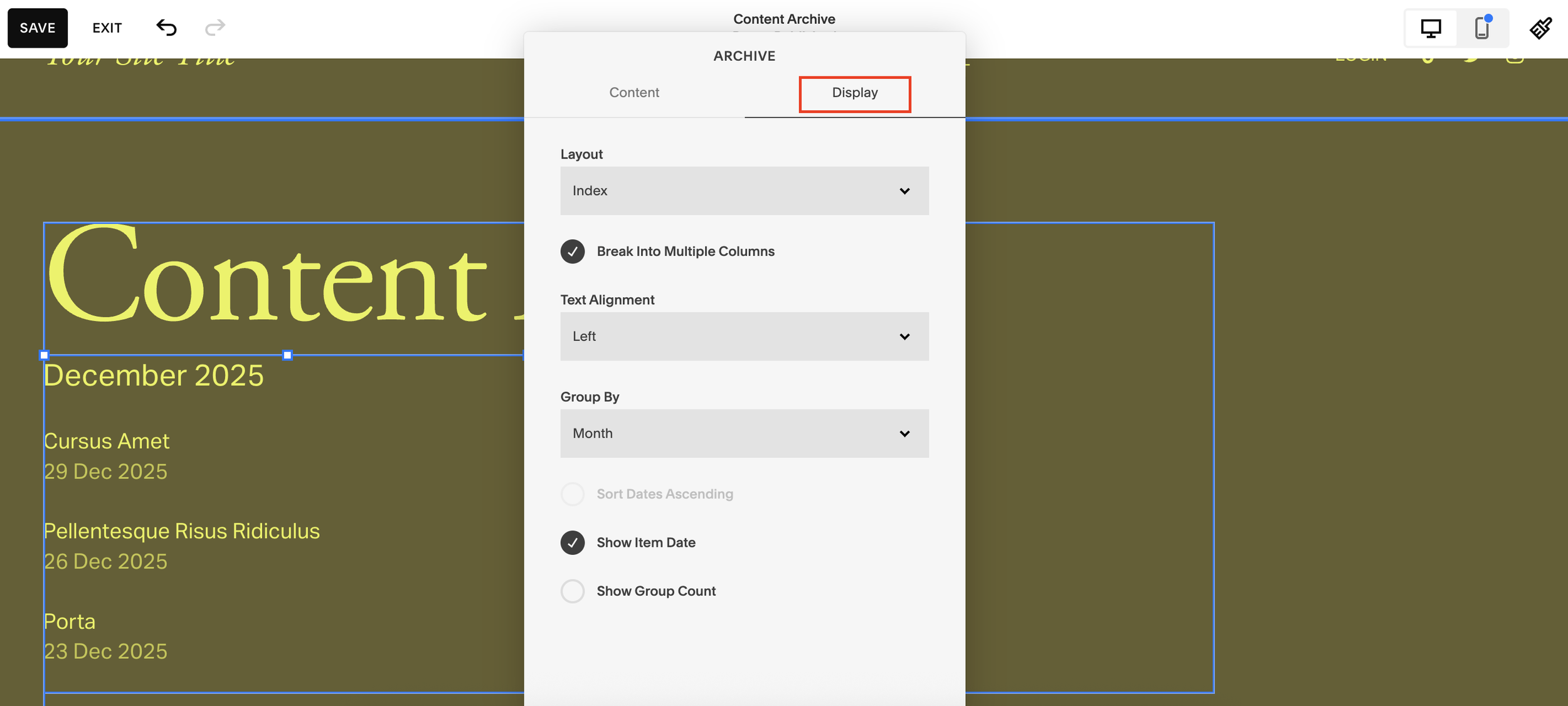Click the EXIT button
The image size is (1568, 706).
[107, 28]
